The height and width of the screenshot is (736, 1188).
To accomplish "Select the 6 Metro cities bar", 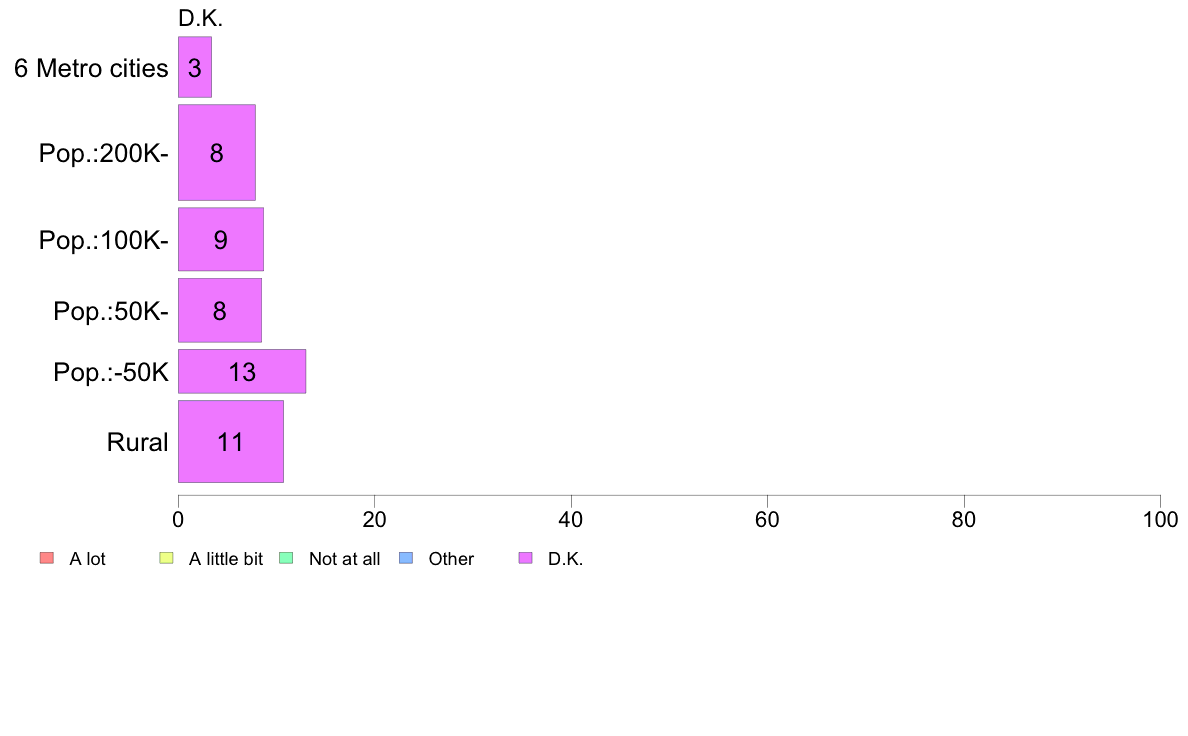I will [195, 67].
